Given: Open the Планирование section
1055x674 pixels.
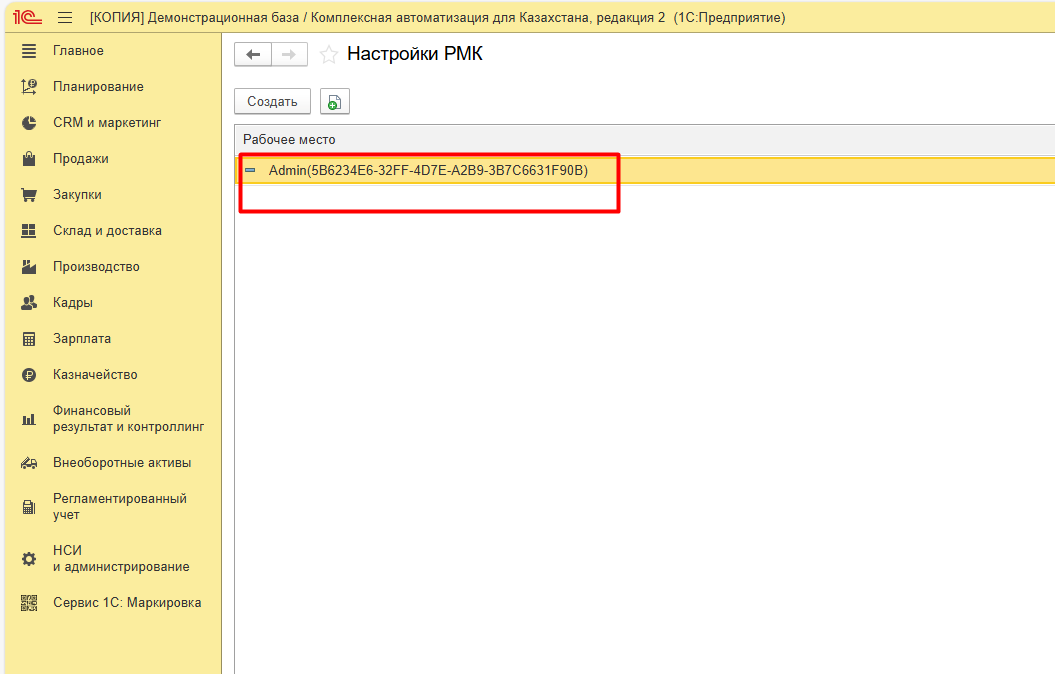Looking at the screenshot, I should pos(98,87).
